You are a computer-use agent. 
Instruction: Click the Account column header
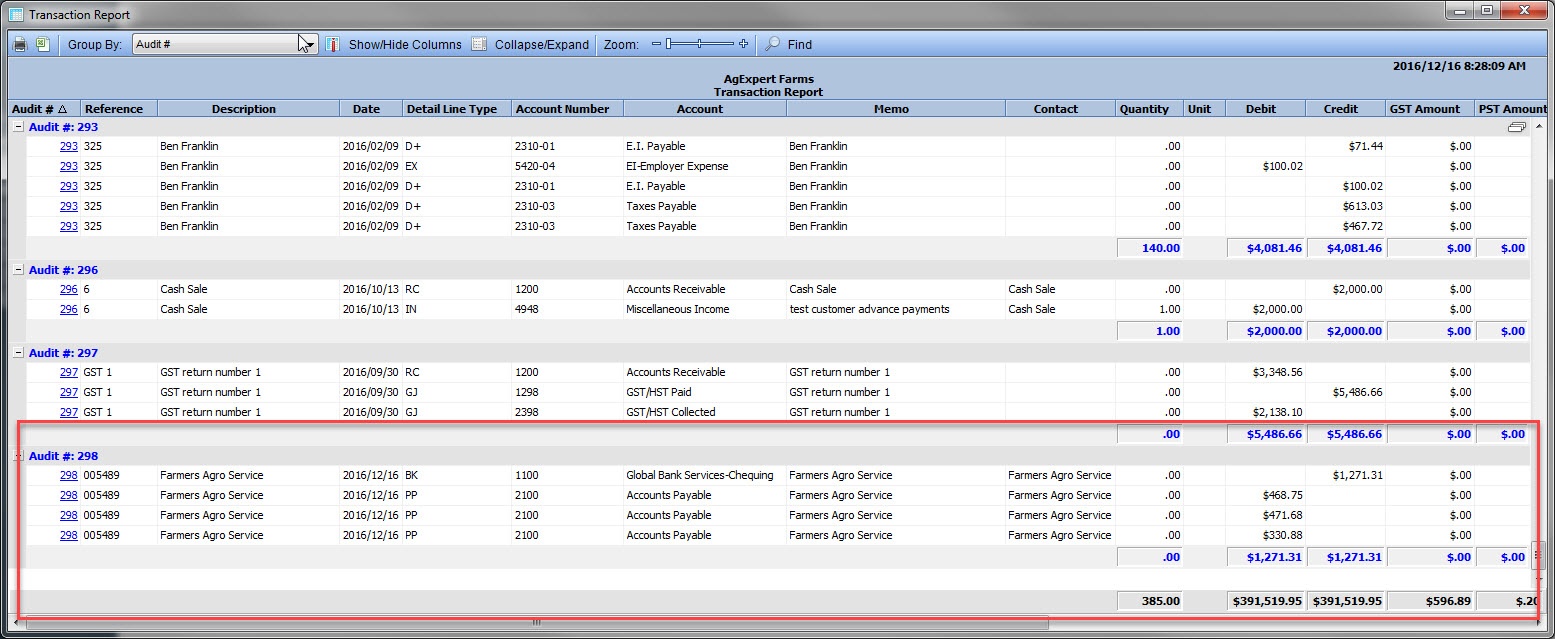pyautogui.click(x=705, y=109)
